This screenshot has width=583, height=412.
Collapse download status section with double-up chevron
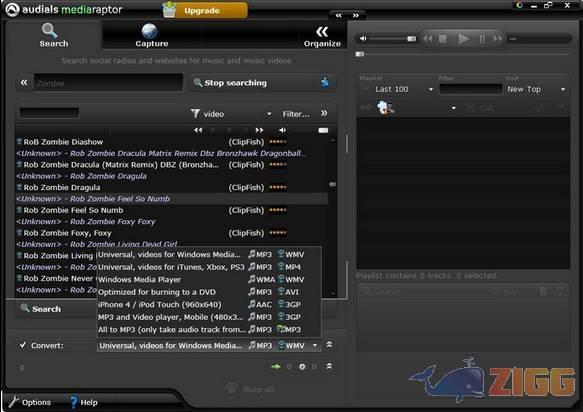point(329,366)
